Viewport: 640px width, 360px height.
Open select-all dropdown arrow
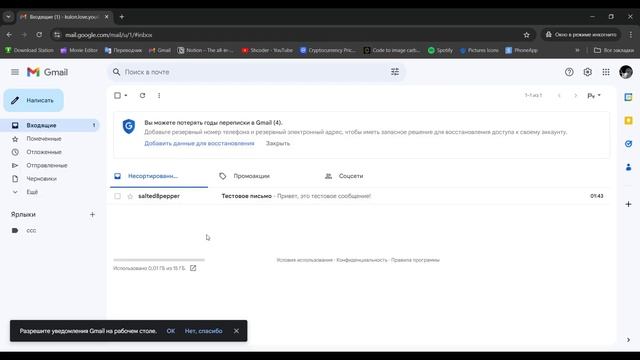[126, 96]
